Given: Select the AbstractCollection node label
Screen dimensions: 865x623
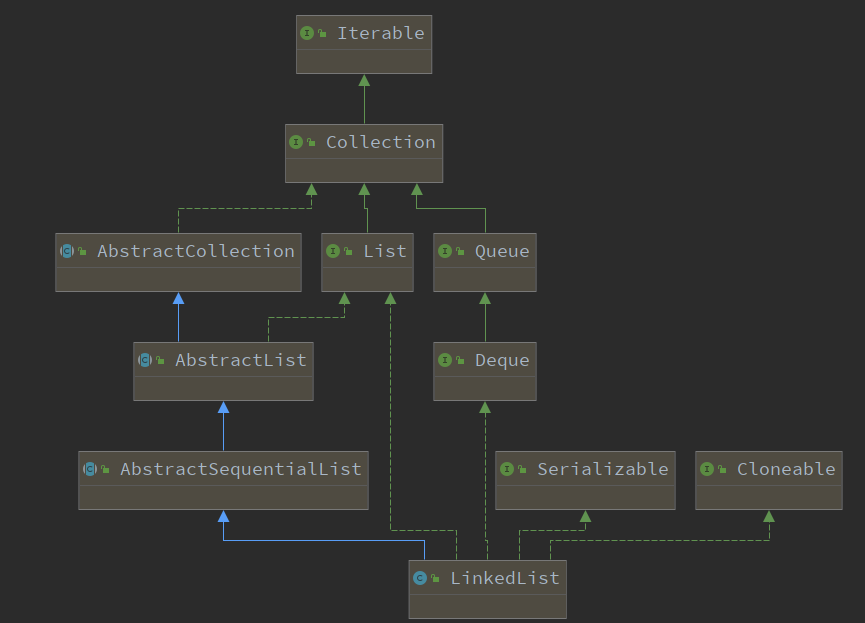Looking at the screenshot, I should coord(196,251).
